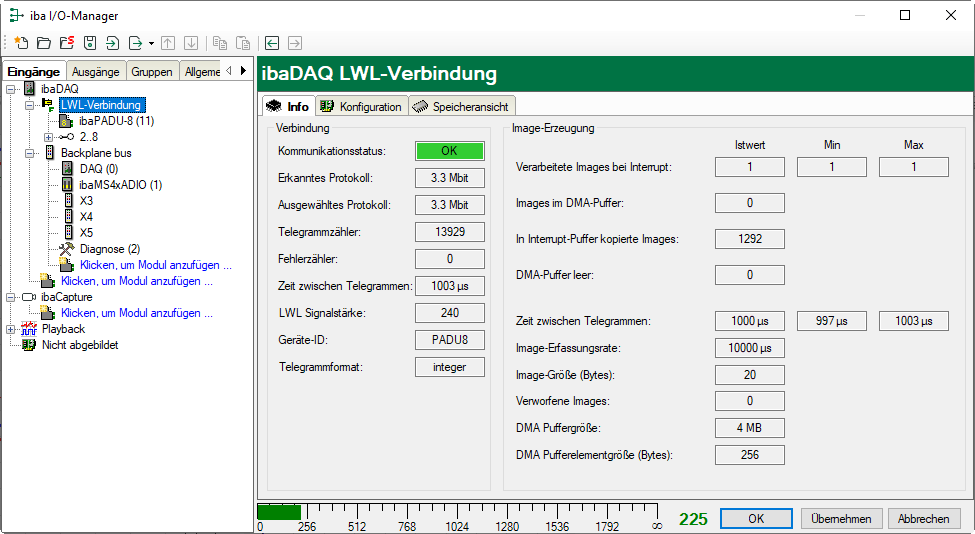The width and height of the screenshot is (975, 534).
Task: Switch to the Eingänge tab
Action: [34, 71]
